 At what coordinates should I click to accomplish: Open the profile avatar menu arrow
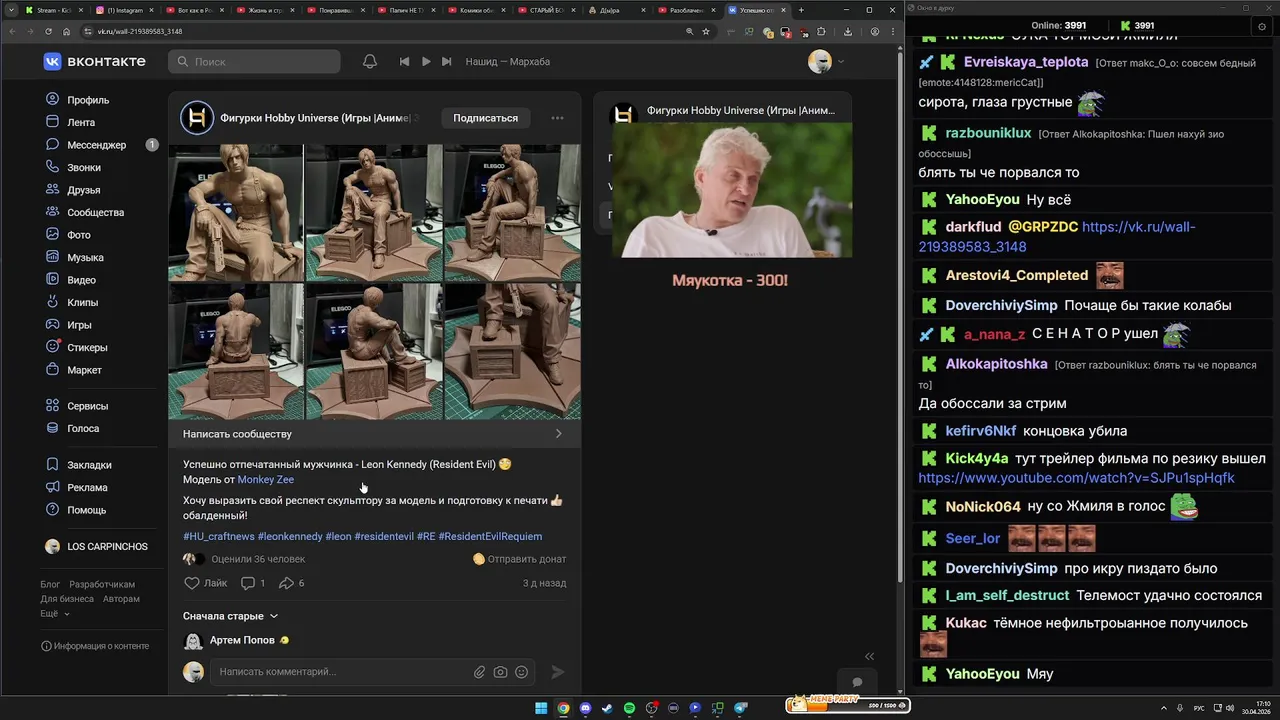(841, 62)
